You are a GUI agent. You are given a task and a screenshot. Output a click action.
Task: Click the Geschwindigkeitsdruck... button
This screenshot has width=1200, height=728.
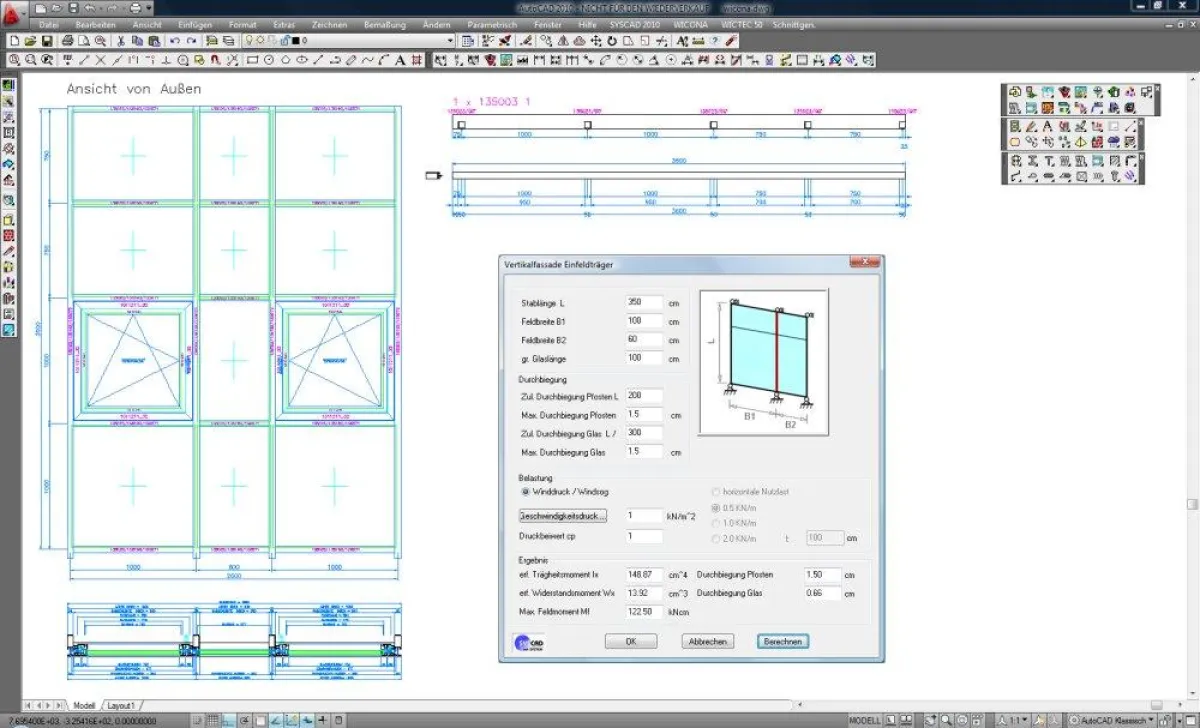(x=562, y=516)
